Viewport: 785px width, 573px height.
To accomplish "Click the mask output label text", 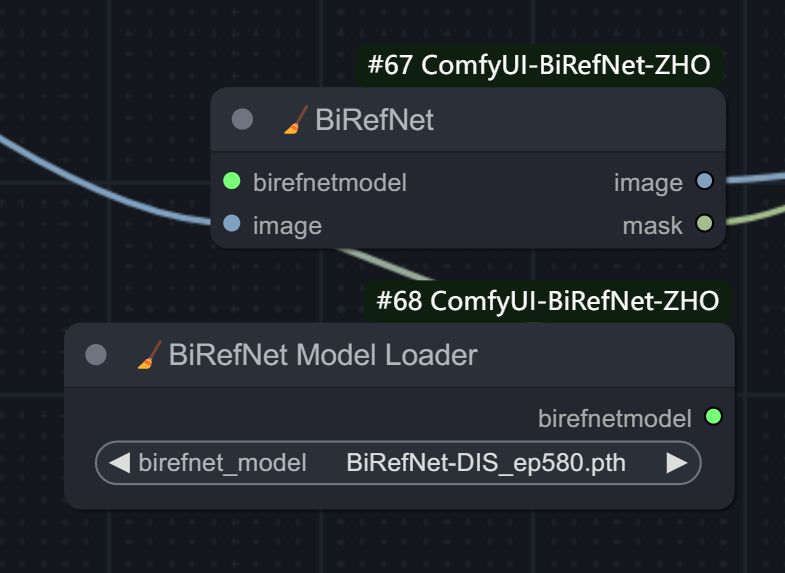I will pos(652,225).
